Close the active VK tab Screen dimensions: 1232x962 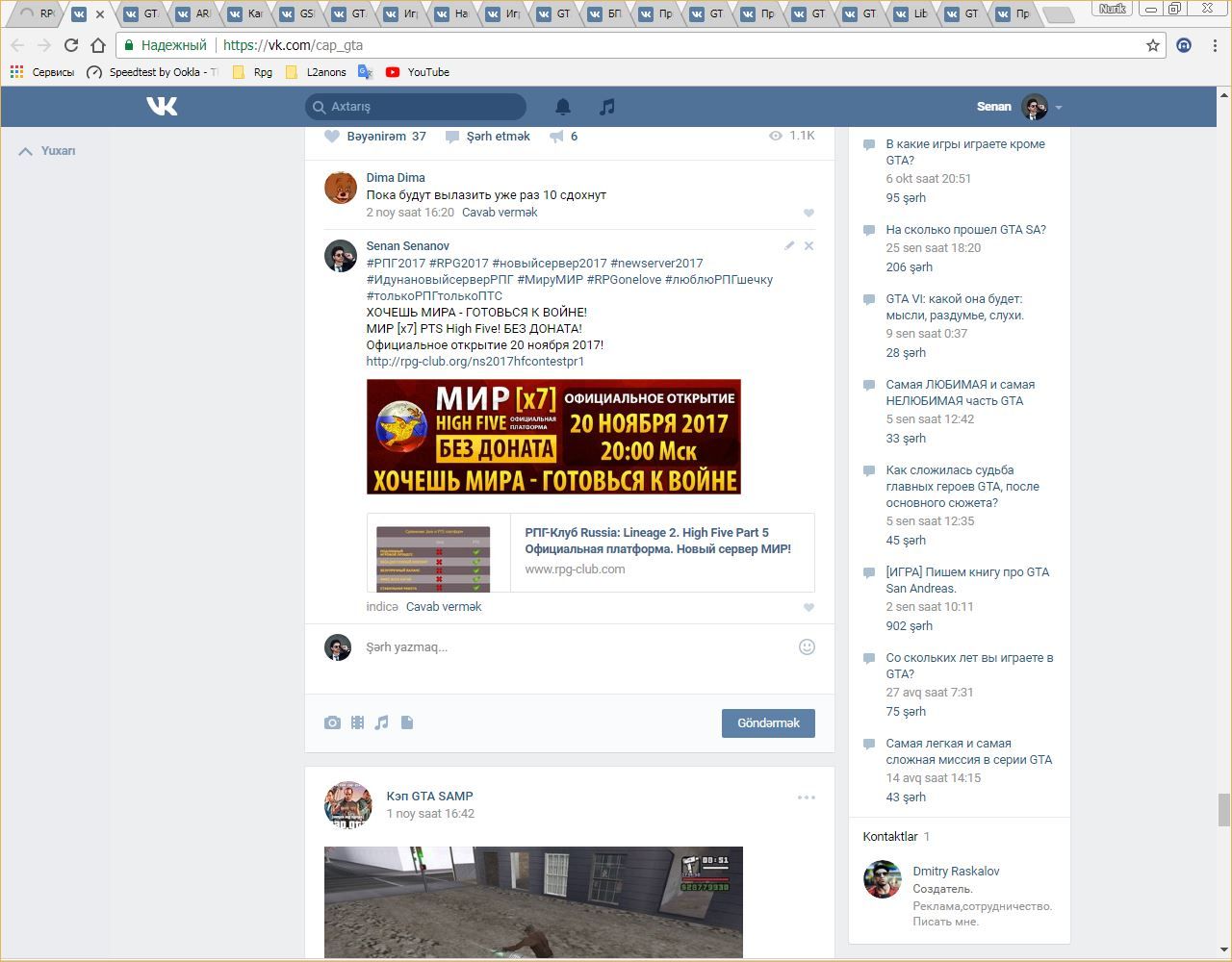[x=99, y=14]
